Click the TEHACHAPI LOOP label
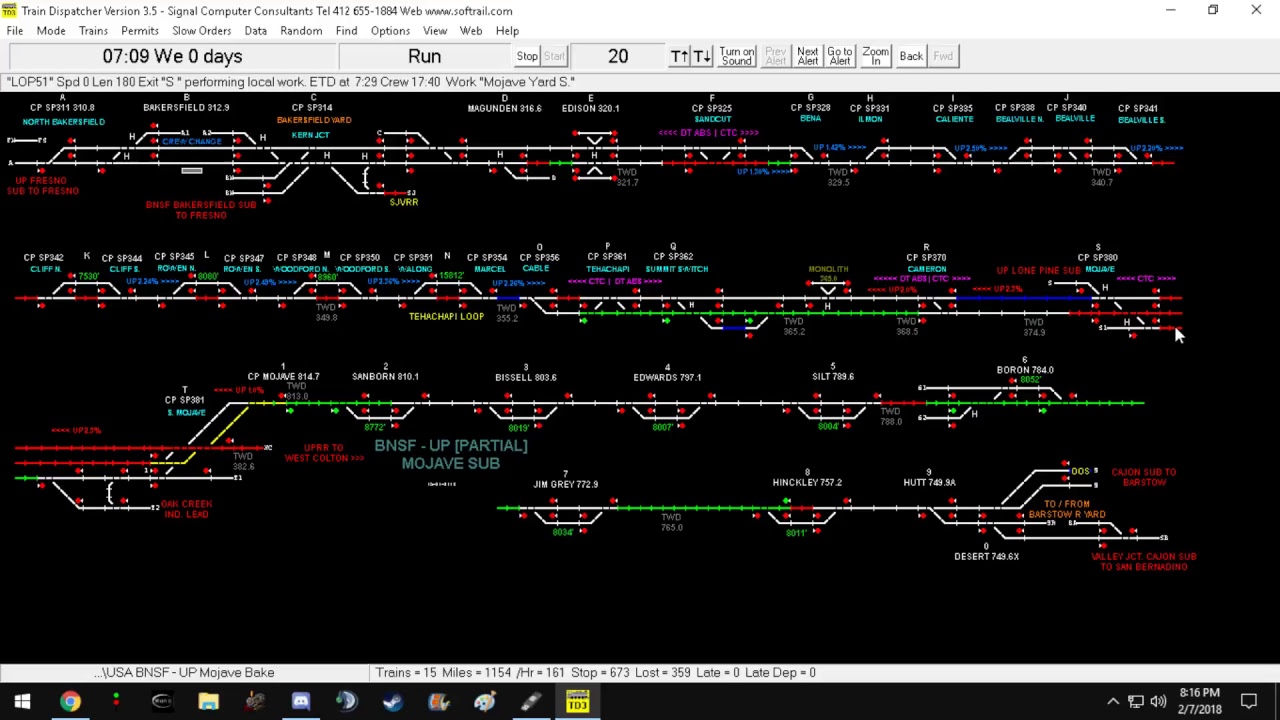1280x720 pixels. 446,316
